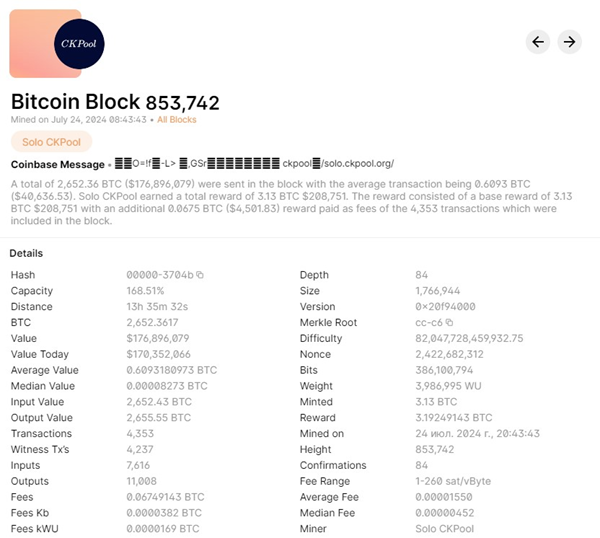Screen dimensions: 600x538
Task: Click the CKPool circular logo
Action: pyautogui.click(x=82, y=44)
